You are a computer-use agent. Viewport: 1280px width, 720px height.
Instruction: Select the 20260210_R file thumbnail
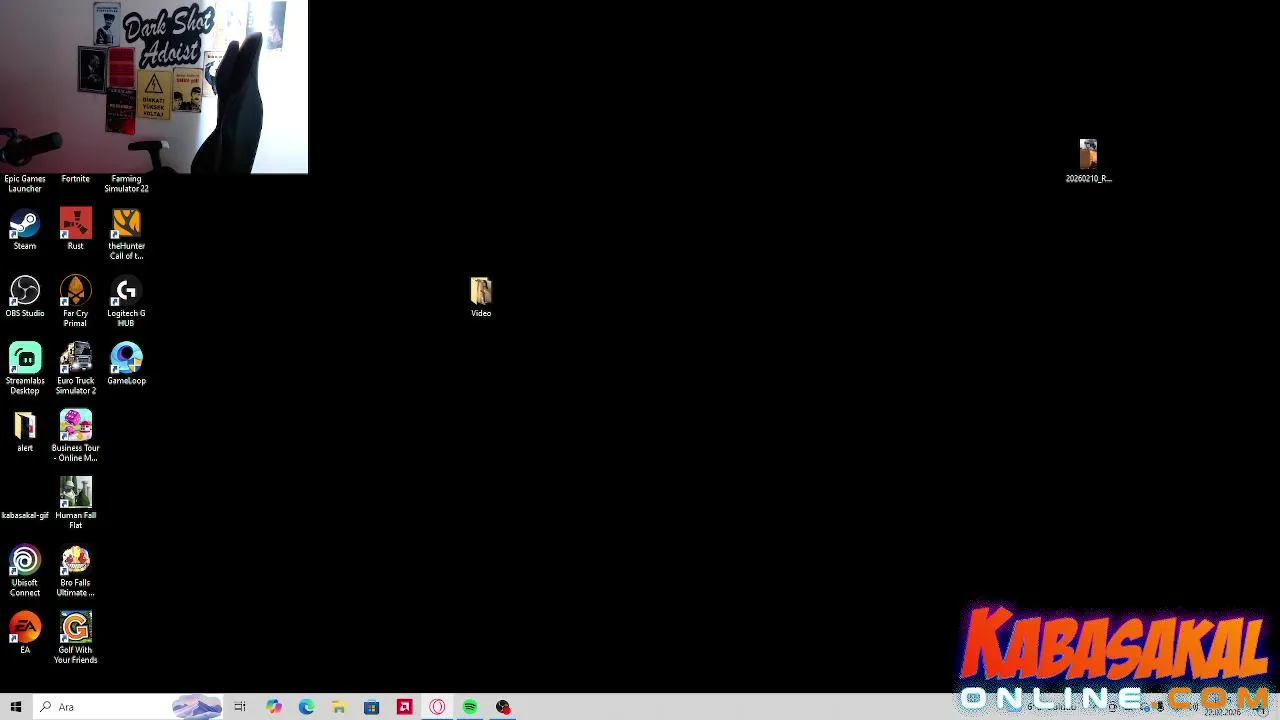pos(1088,155)
